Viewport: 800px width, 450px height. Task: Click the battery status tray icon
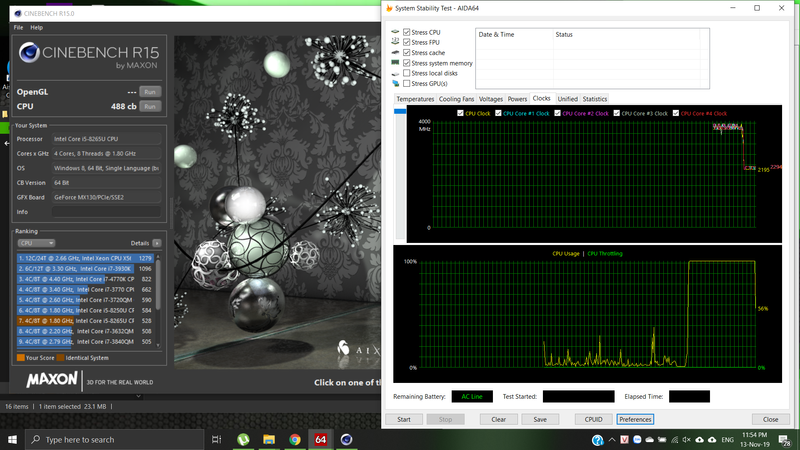pos(662,439)
